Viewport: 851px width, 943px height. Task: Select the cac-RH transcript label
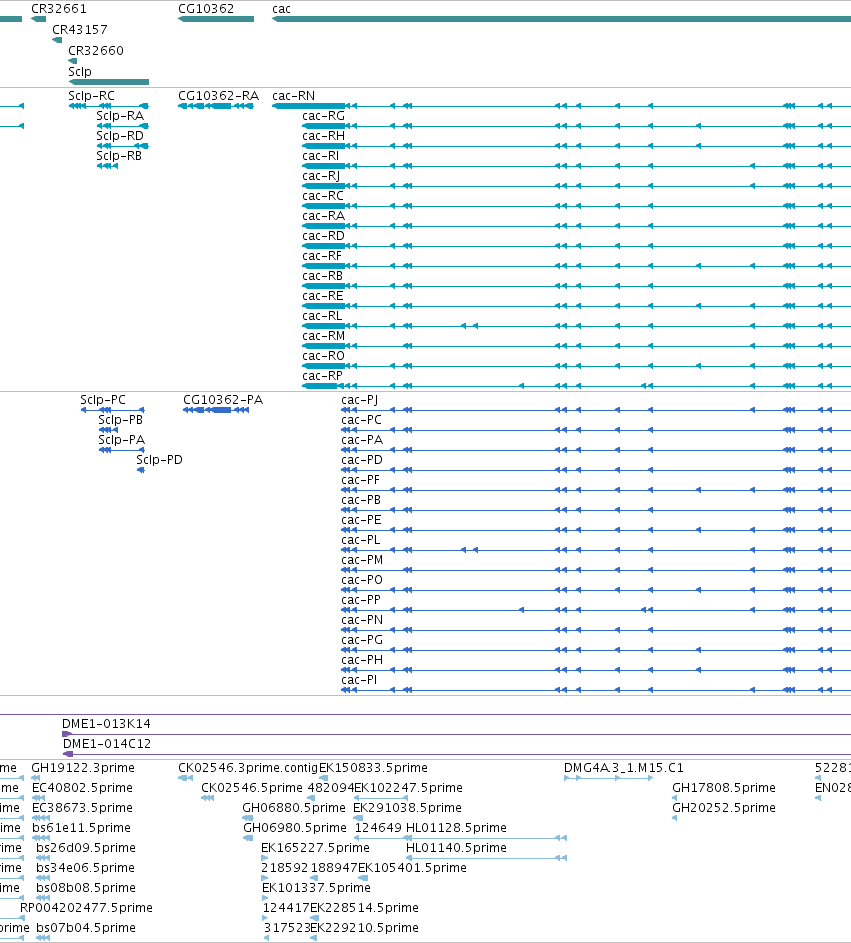pos(324,135)
